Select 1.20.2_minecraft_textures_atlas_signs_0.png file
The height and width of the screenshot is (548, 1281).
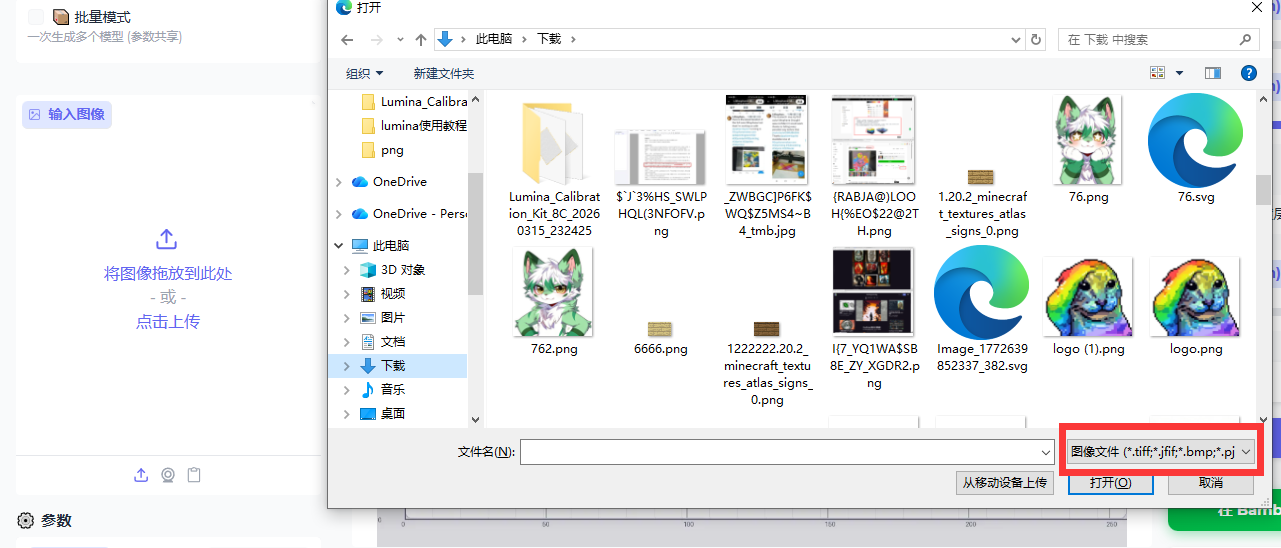982,203
